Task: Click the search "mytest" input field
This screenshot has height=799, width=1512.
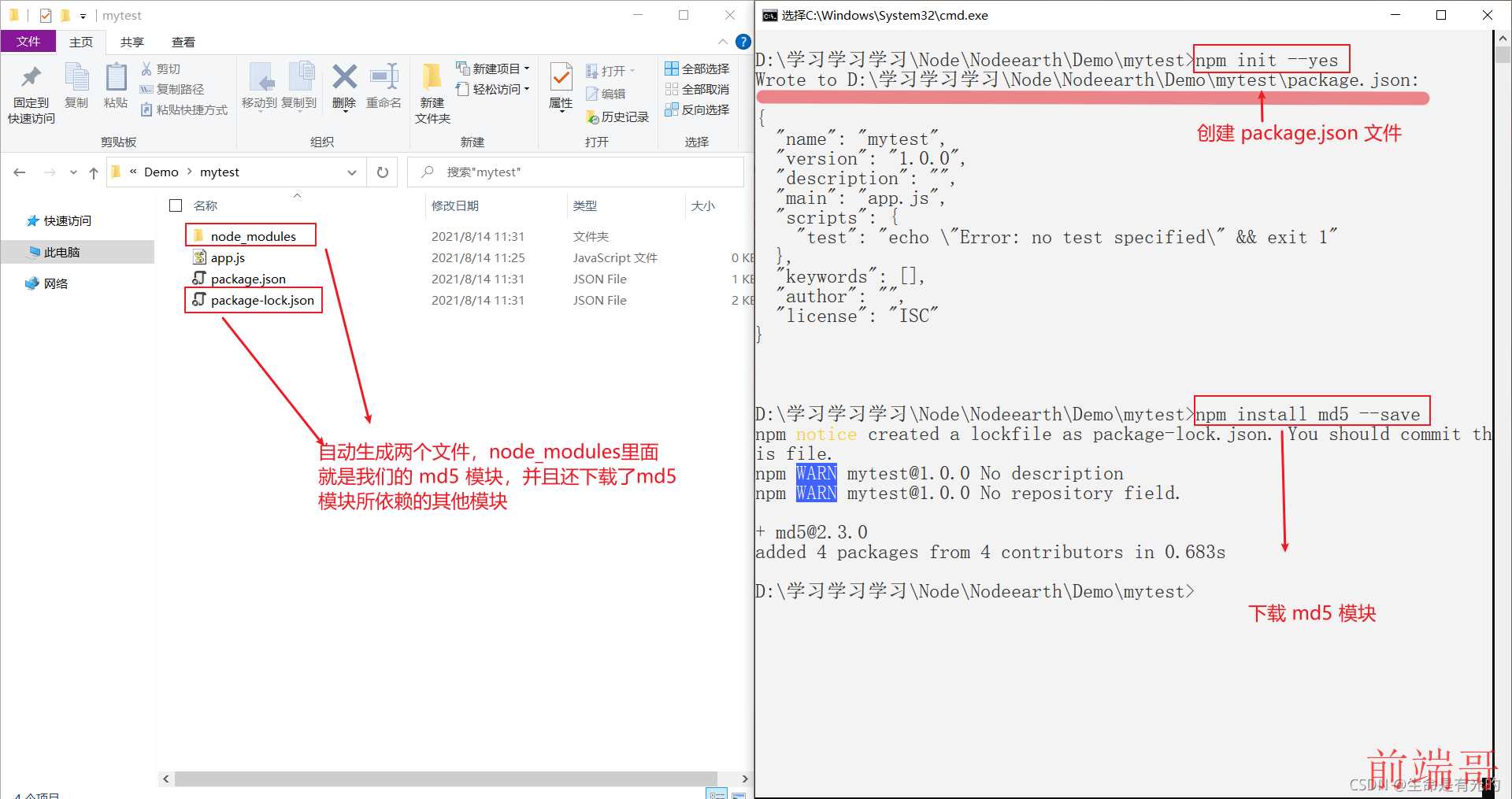Action: pyautogui.click(x=576, y=172)
